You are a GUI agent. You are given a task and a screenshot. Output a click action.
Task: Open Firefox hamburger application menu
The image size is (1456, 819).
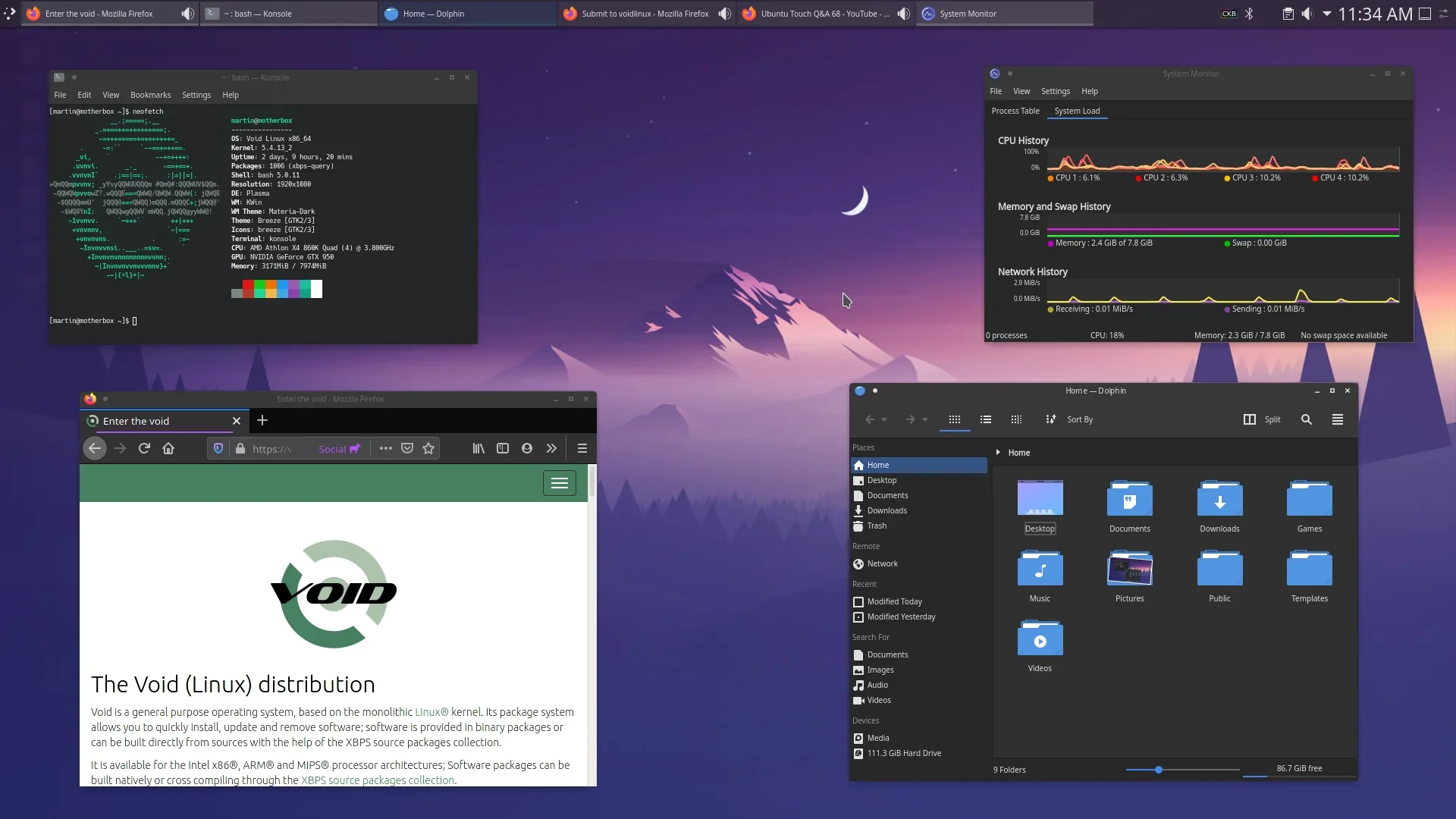coord(582,448)
